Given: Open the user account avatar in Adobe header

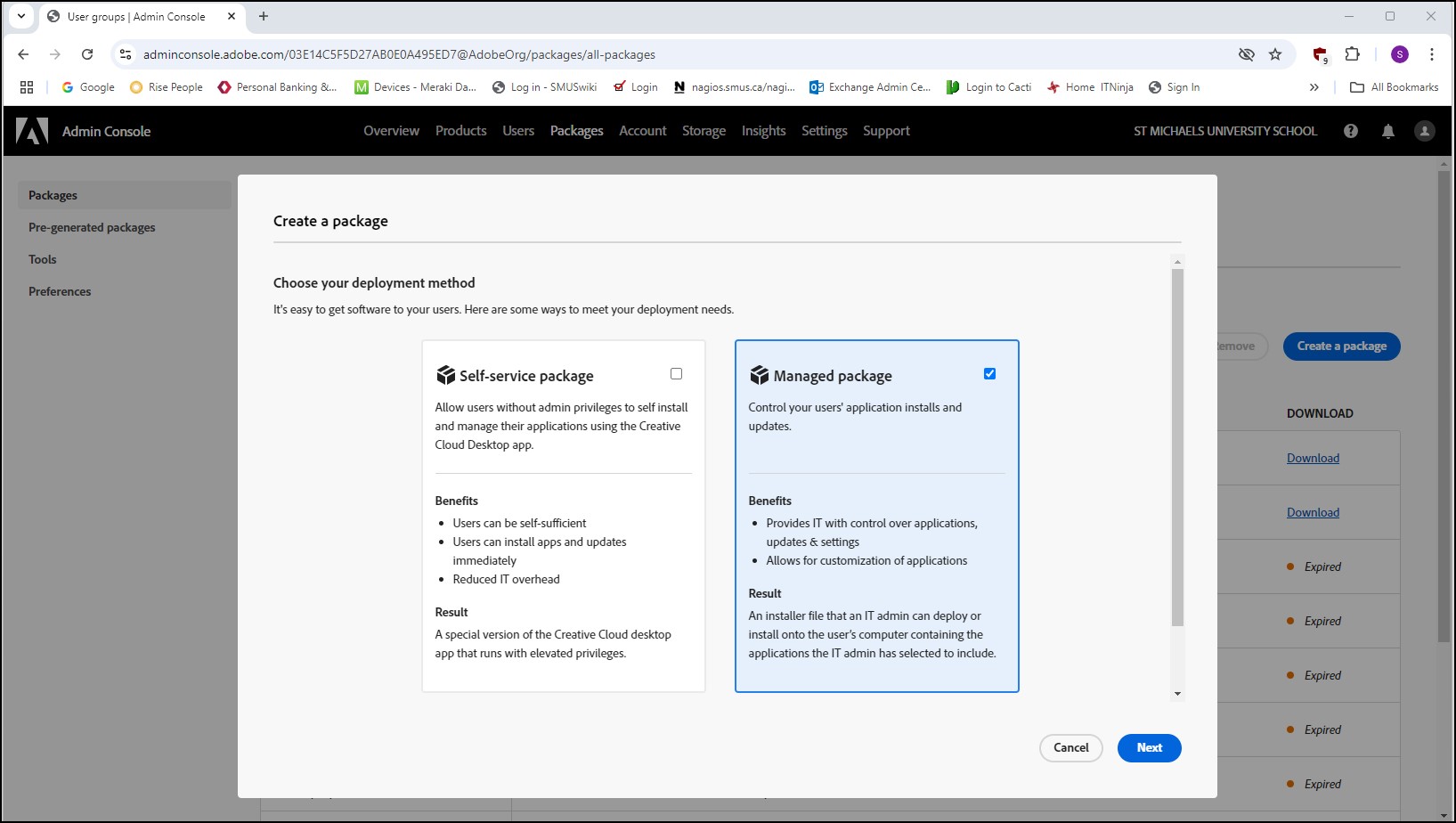Looking at the screenshot, I should point(1425,131).
